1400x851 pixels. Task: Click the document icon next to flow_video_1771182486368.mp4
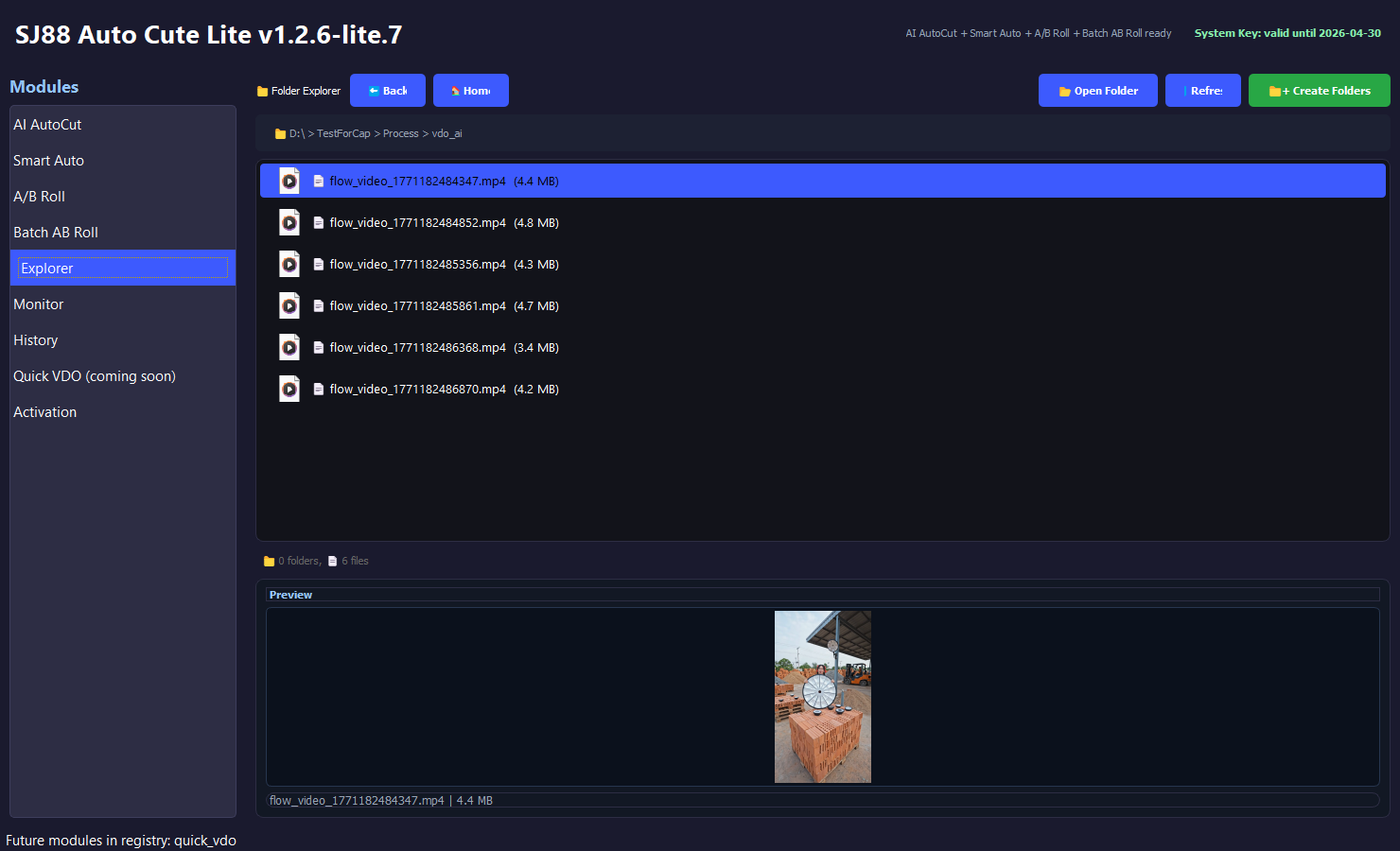coord(317,347)
